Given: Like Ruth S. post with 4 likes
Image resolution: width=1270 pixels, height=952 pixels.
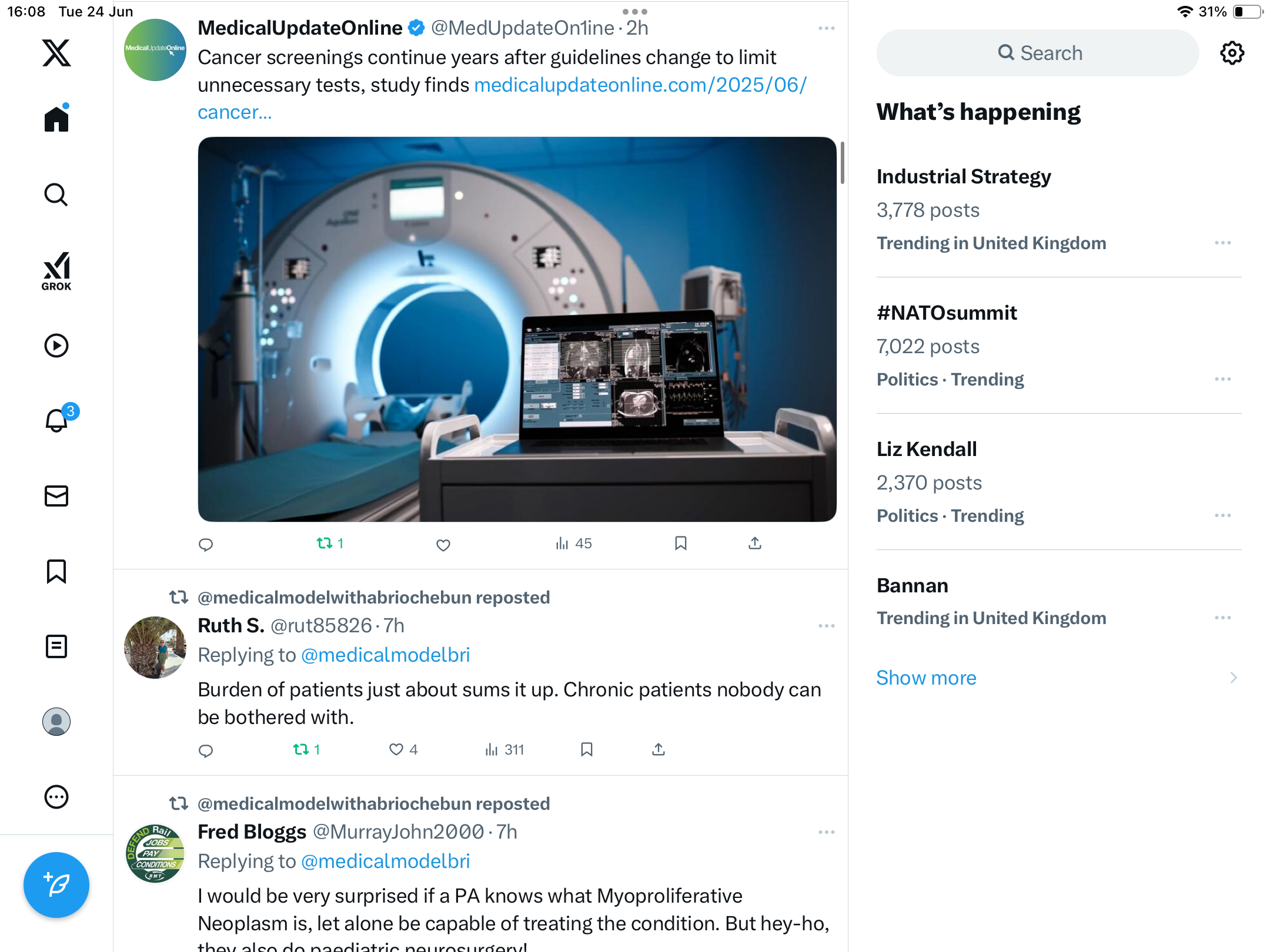Looking at the screenshot, I should [403, 749].
